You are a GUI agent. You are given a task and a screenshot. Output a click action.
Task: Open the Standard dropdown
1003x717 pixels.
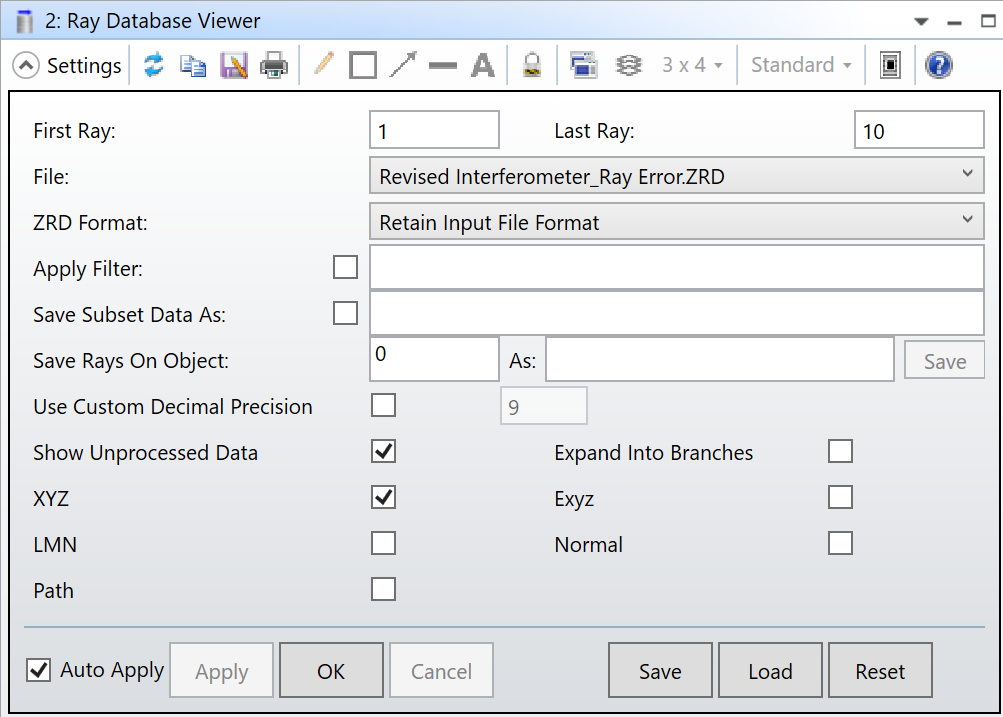801,65
